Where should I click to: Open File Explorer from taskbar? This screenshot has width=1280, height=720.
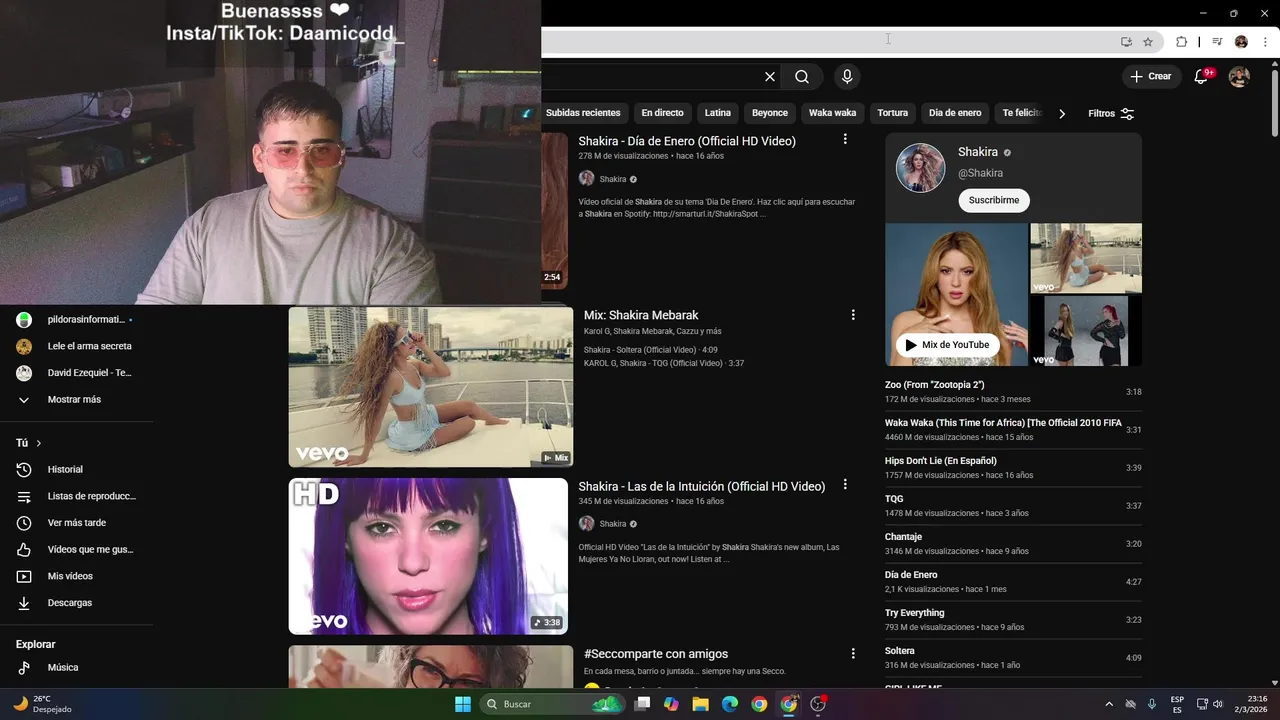click(x=700, y=704)
